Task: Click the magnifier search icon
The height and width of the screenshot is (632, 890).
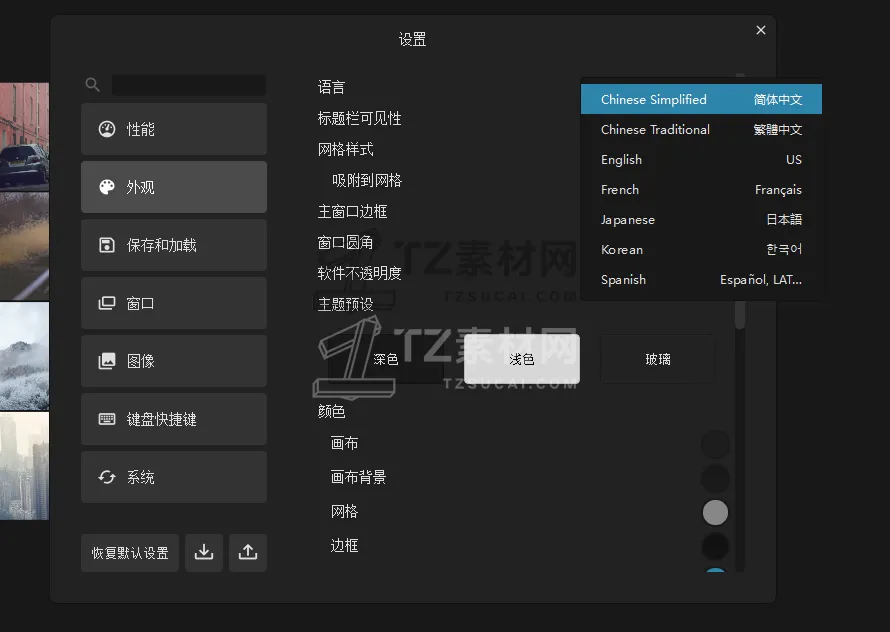Action: [93, 85]
